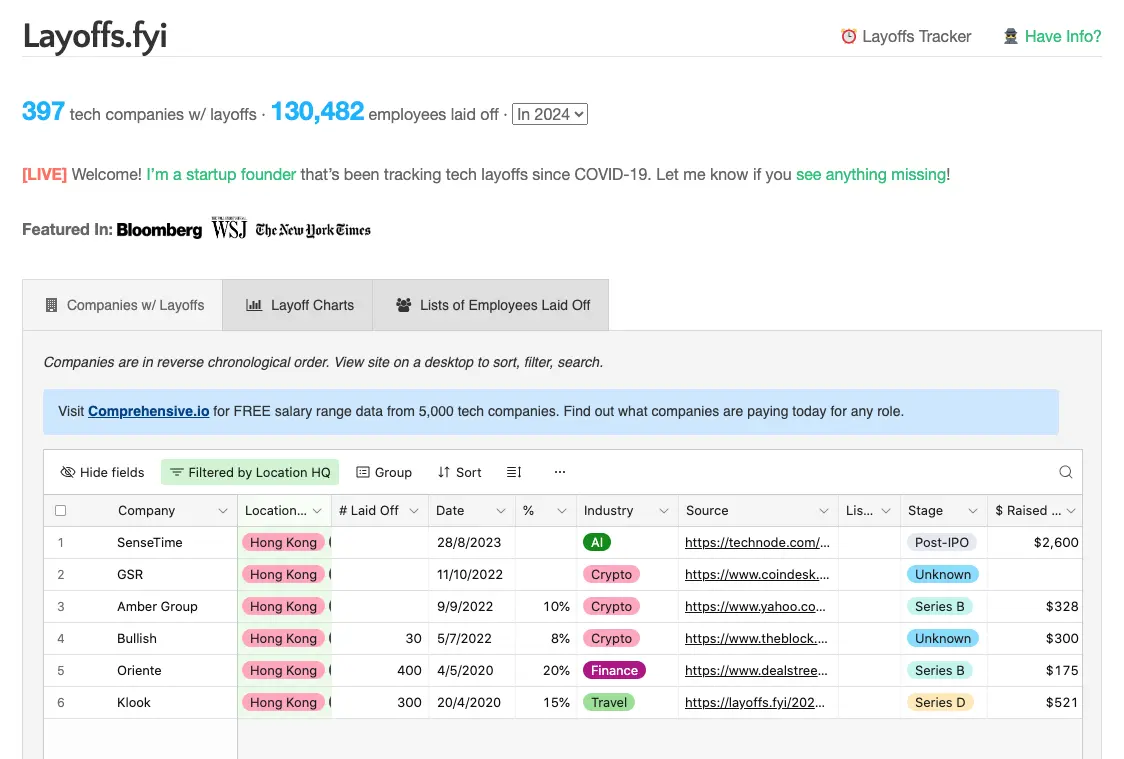
Task: Click the Bloomberg logo
Action: [159, 230]
